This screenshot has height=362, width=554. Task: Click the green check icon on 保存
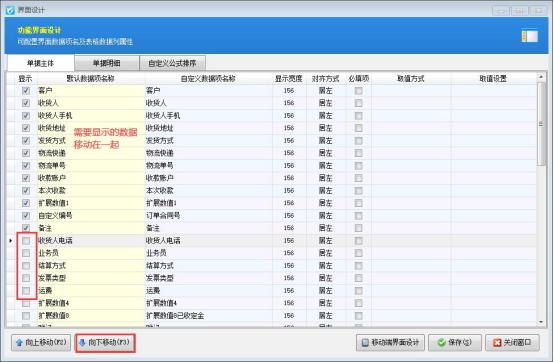click(x=441, y=343)
